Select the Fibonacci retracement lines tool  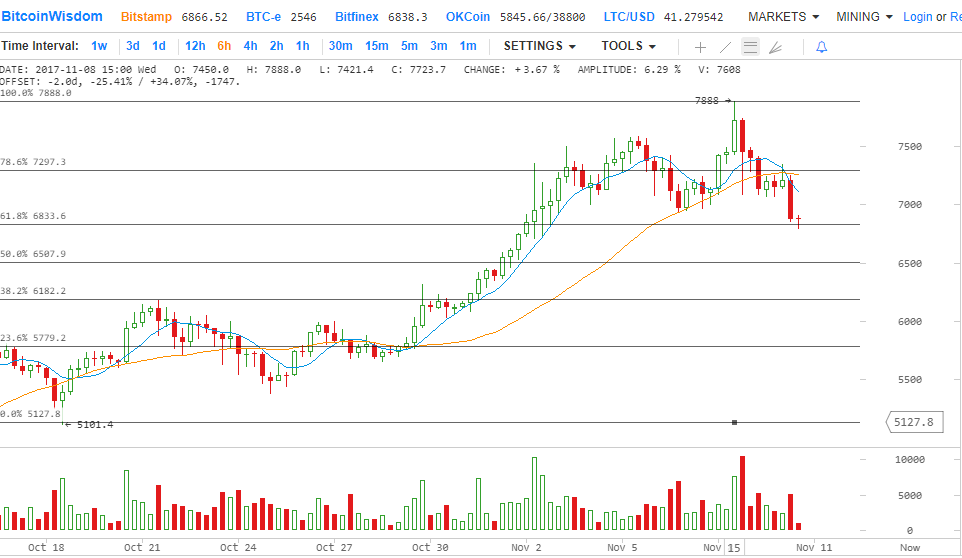click(x=750, y=47)
